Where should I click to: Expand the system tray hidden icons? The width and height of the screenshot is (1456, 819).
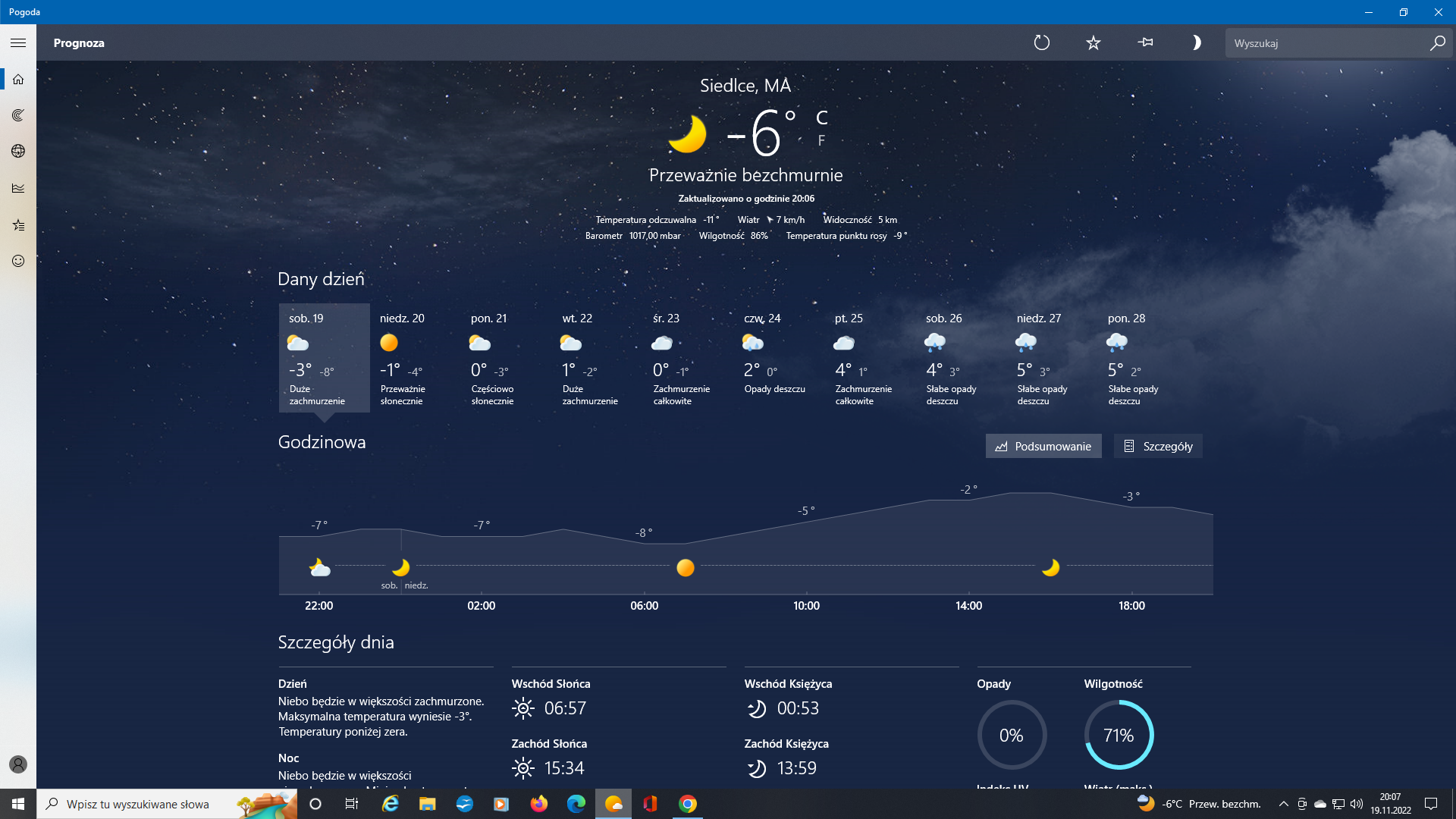1283,804
